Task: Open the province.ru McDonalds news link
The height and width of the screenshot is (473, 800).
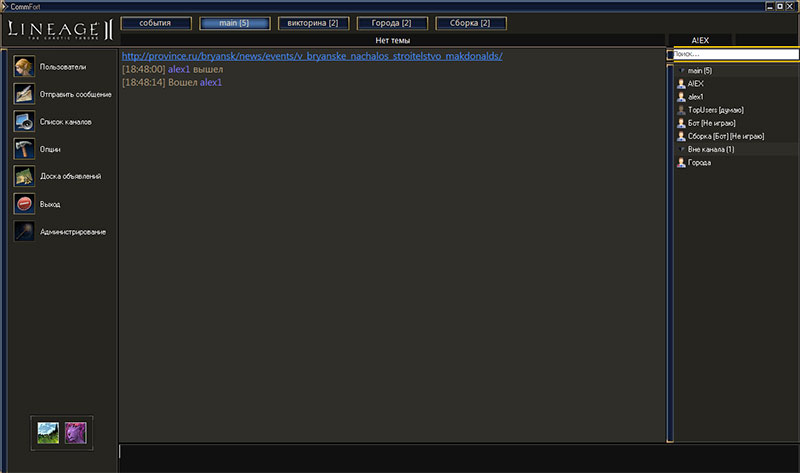Action: pos(311,56)
